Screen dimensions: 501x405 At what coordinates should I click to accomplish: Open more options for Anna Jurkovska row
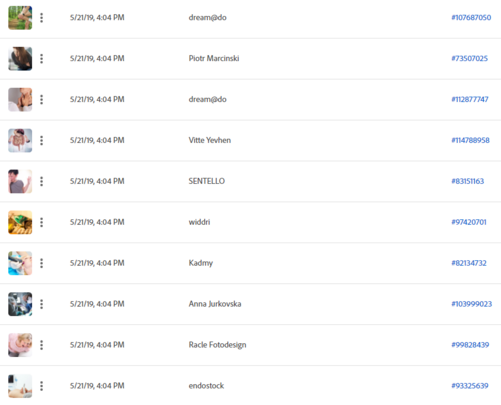tap(42, 304)
